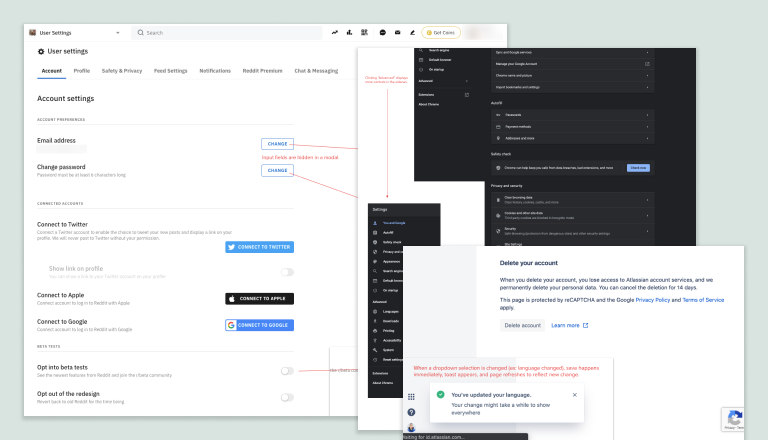The width and height of the screenshot is (768, 440).
Task: Click the pencil create-post icon
Action: tap(412, 33)
